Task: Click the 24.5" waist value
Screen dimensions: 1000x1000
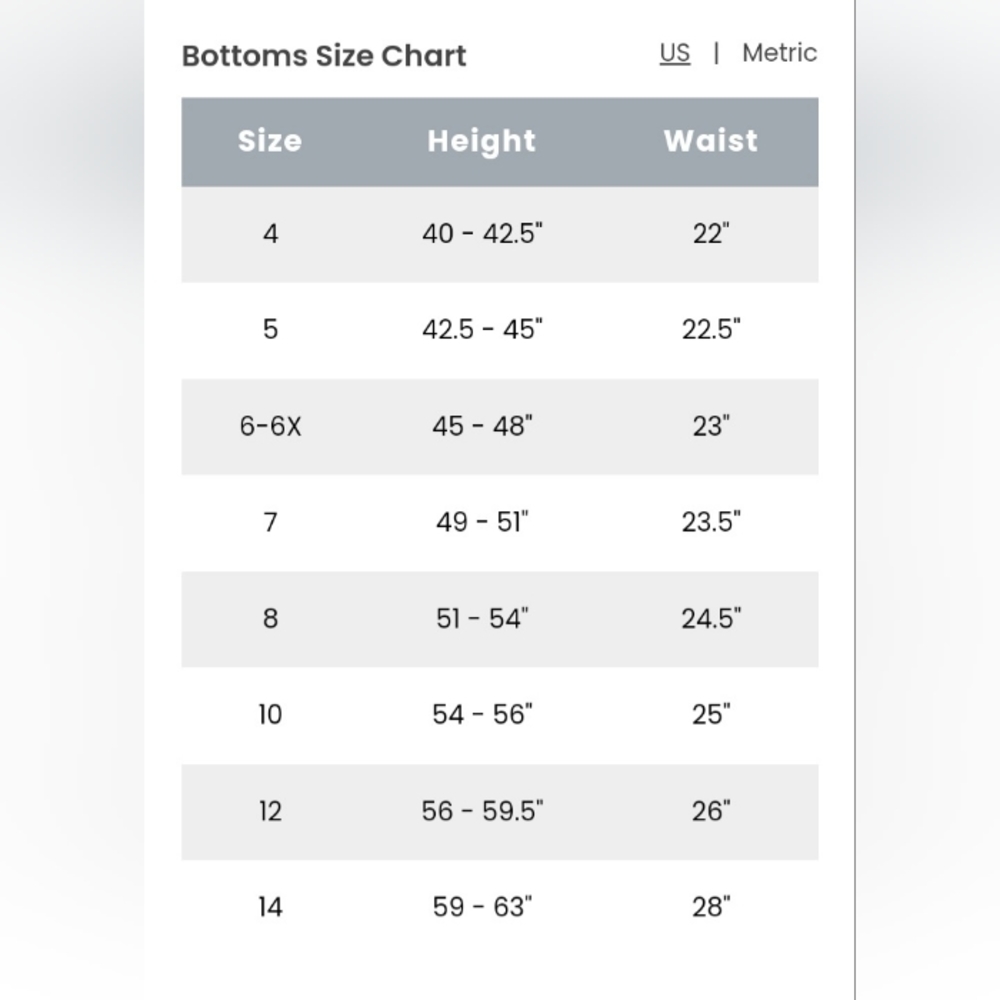Action: click(711, 619)
